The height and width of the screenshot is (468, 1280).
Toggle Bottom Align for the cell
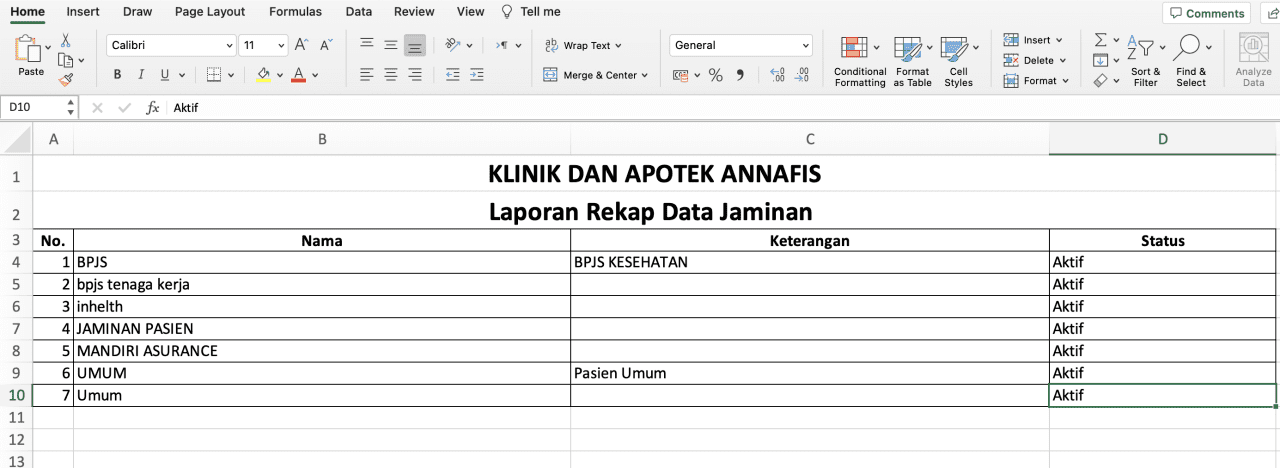pyautogui.click(x=414, y=45)
